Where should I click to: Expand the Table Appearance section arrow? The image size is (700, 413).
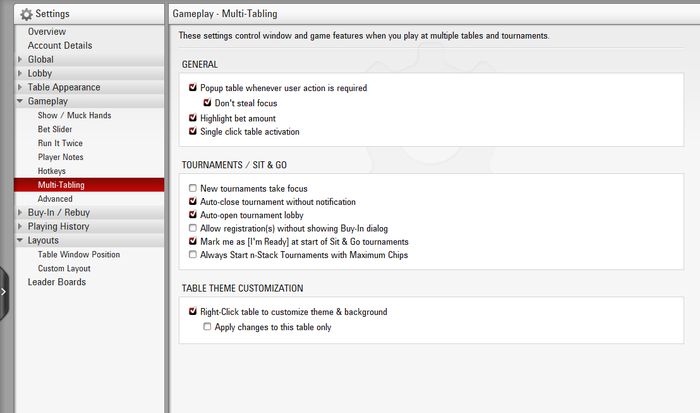point(20,87)
